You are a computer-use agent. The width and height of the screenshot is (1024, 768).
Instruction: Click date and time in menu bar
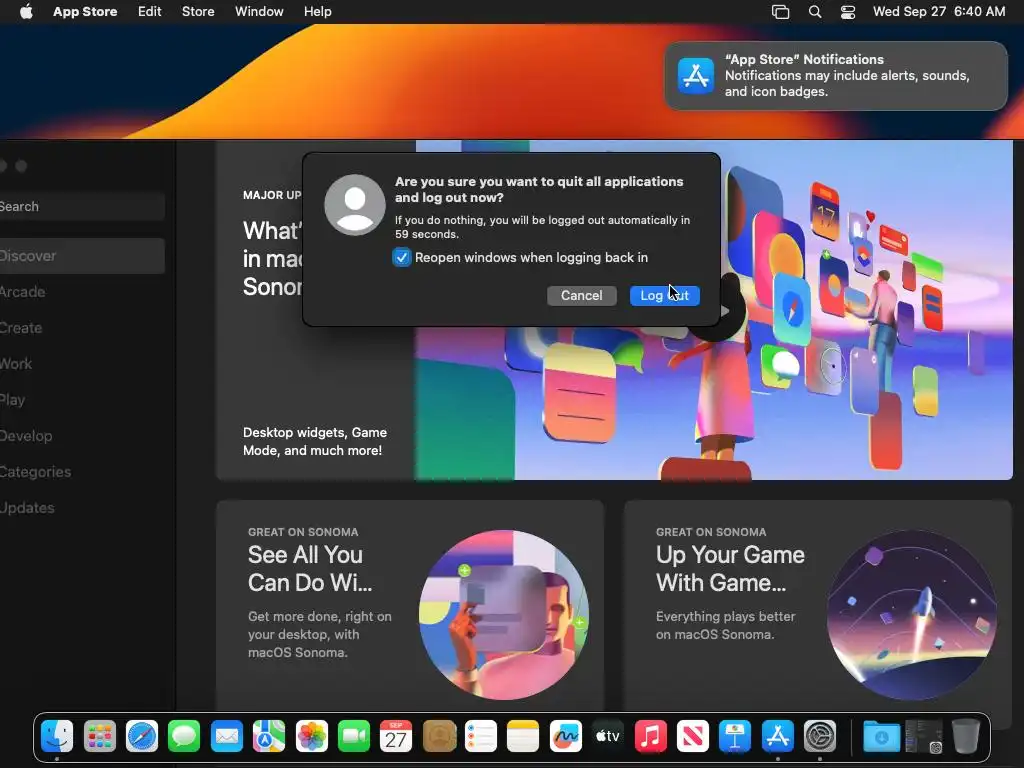click(x=939, y=12)
